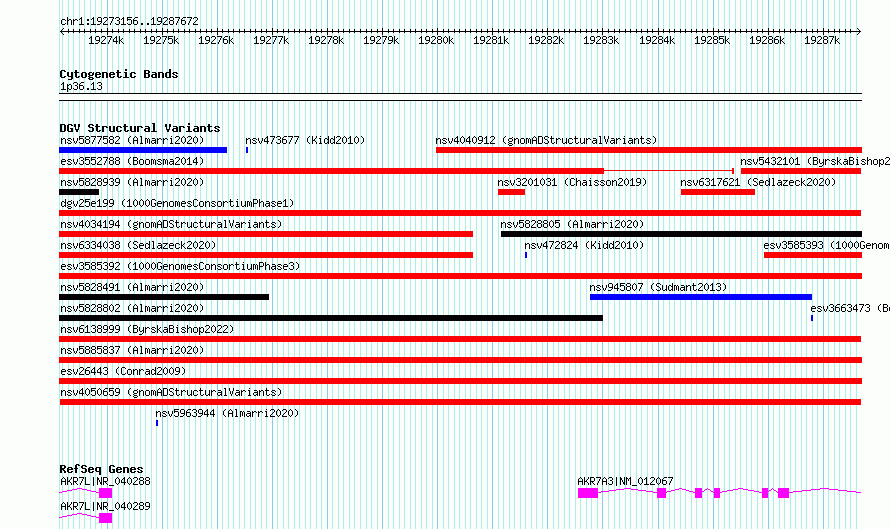The image size is (890, 529).
Task: Click the nsv4040912 gnomADStructuralVariants label
Action: [x=546, y=140]
